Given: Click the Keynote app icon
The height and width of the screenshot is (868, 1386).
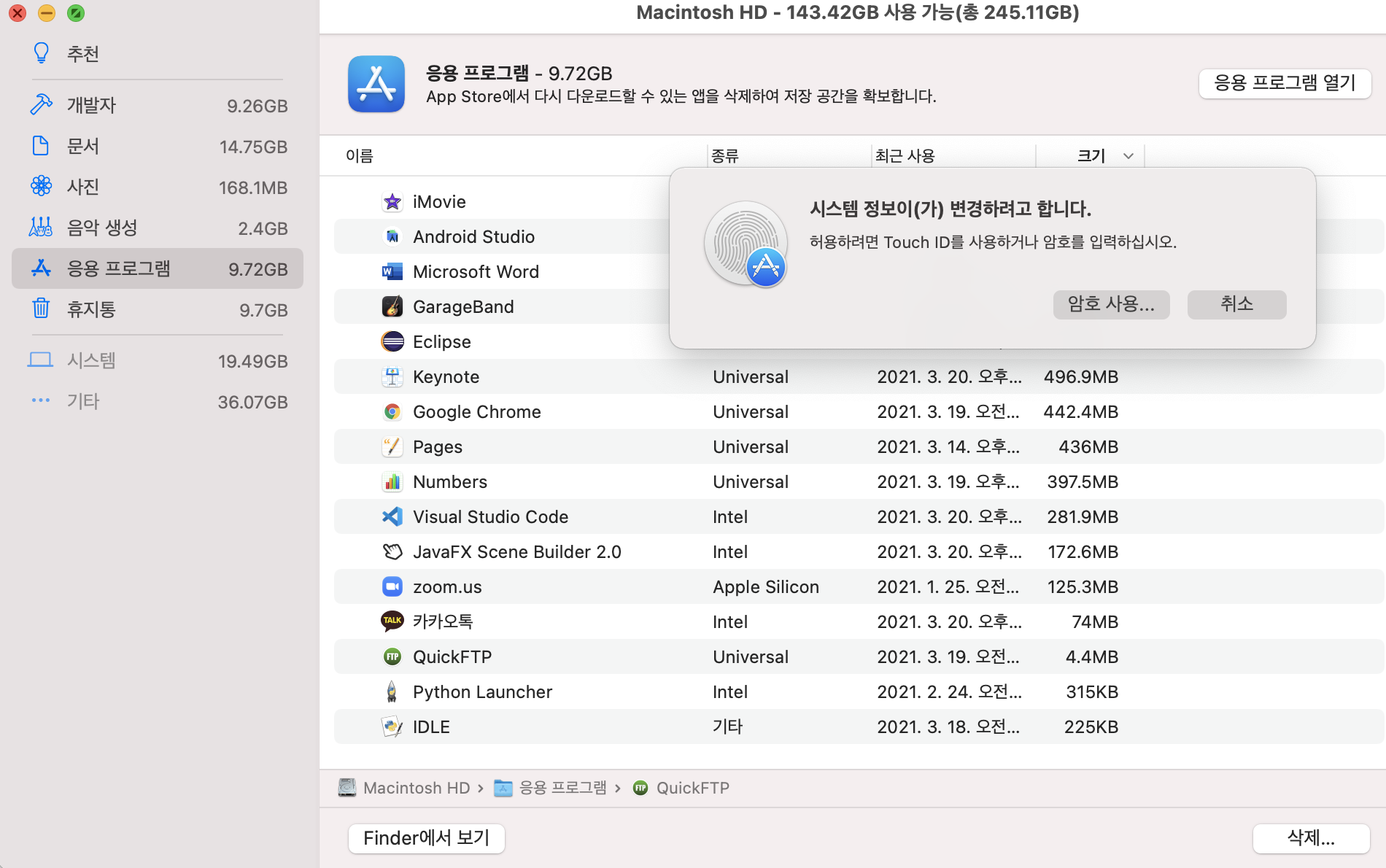Looking at the screenshot, I should coord(392,377).
